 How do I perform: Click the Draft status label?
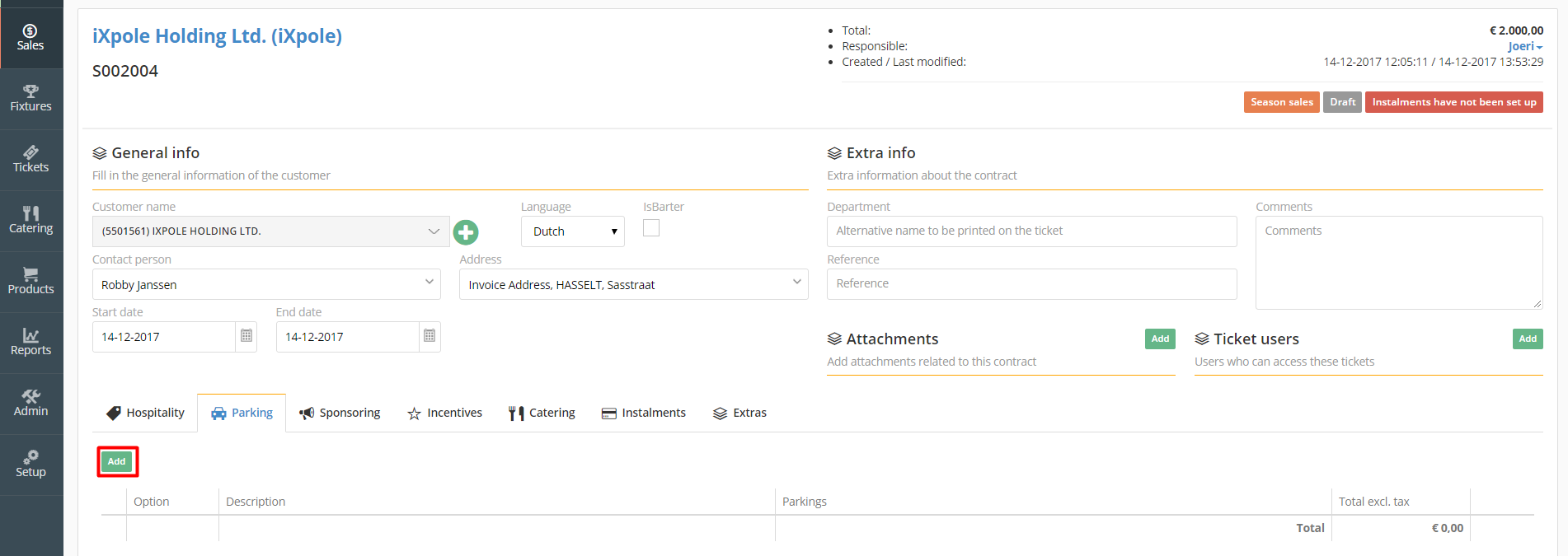[x=1342, y=102]
